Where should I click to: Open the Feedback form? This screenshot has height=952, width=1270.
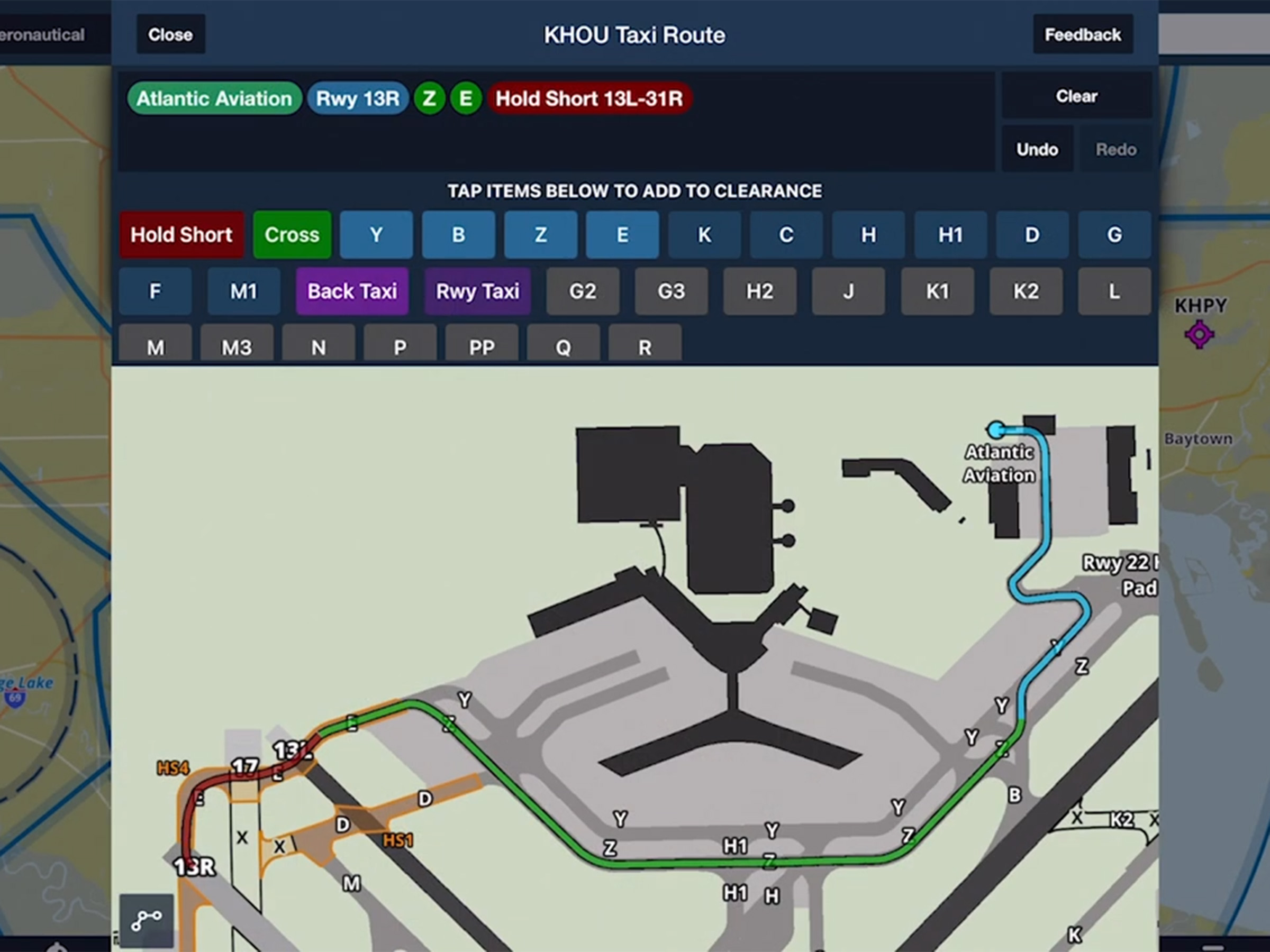pos(1082,35)
